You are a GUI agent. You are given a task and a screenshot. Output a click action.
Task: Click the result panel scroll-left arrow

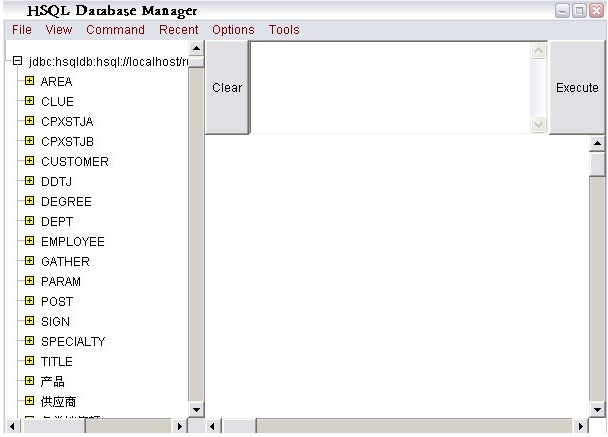tap(212, 426)
